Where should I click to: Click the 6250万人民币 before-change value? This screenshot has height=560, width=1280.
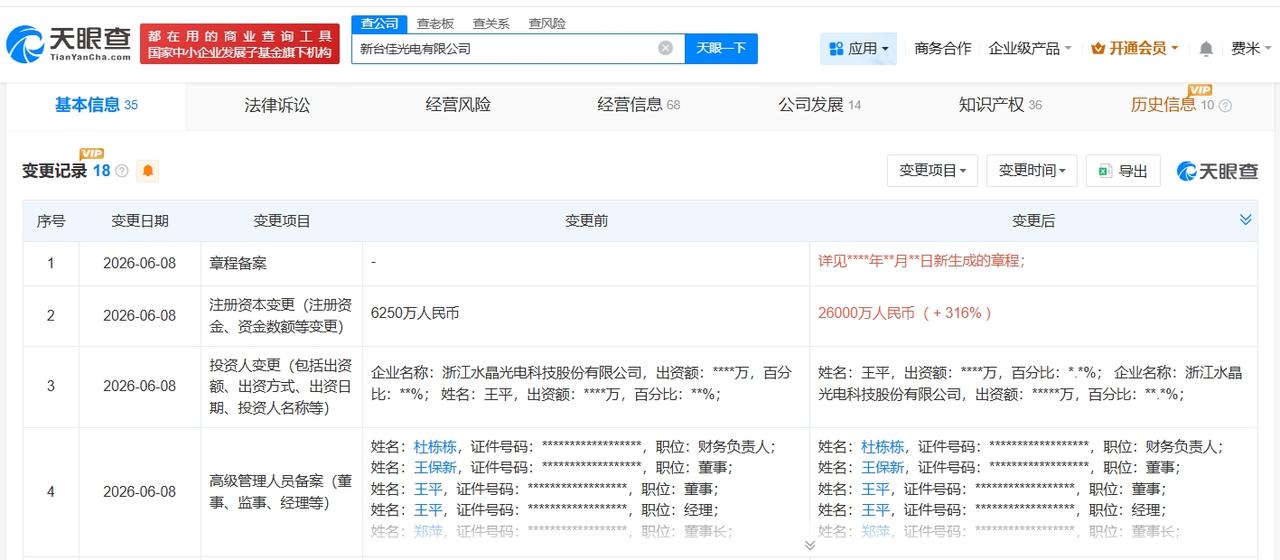(415, 313)
